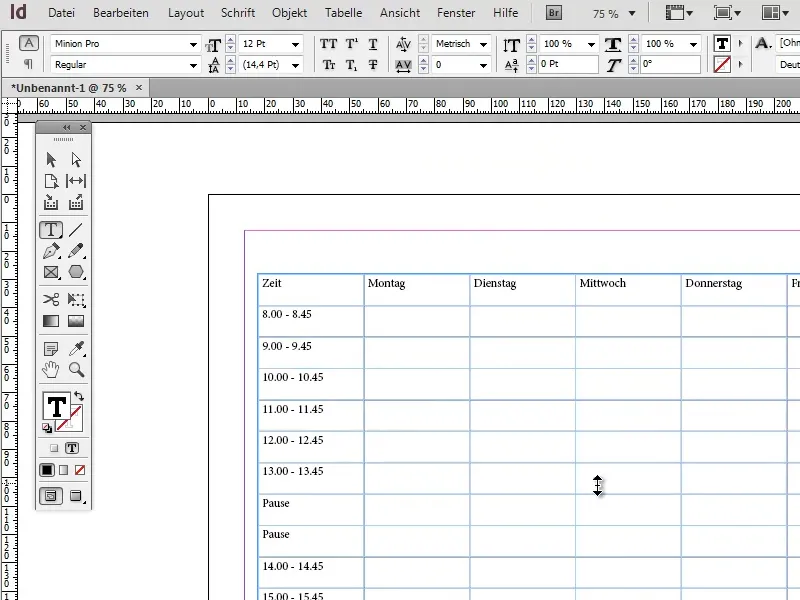Select the Hand tool
Screen dimensions: 800x600
tap(51, 369)
